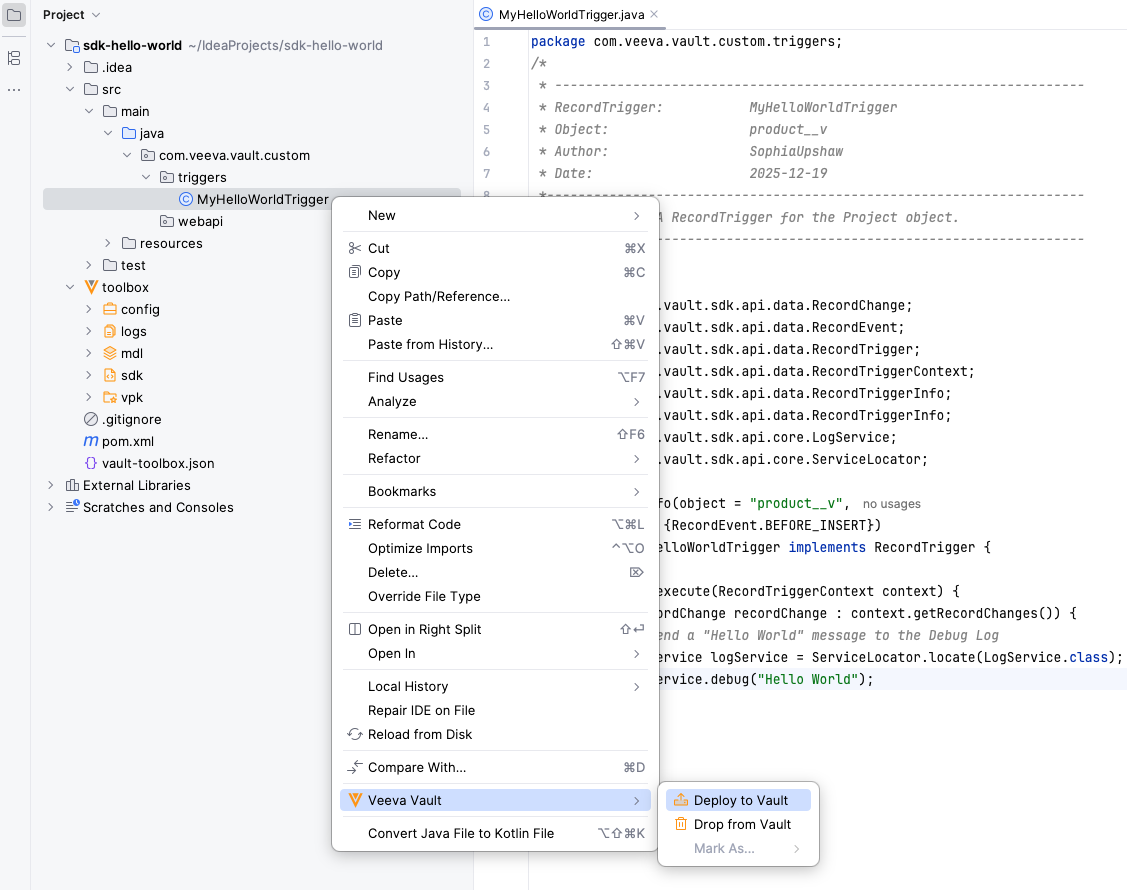Close the MyHelloWorldTrigger.java editor tab
1127x890 pixels.
coord(654,14)
